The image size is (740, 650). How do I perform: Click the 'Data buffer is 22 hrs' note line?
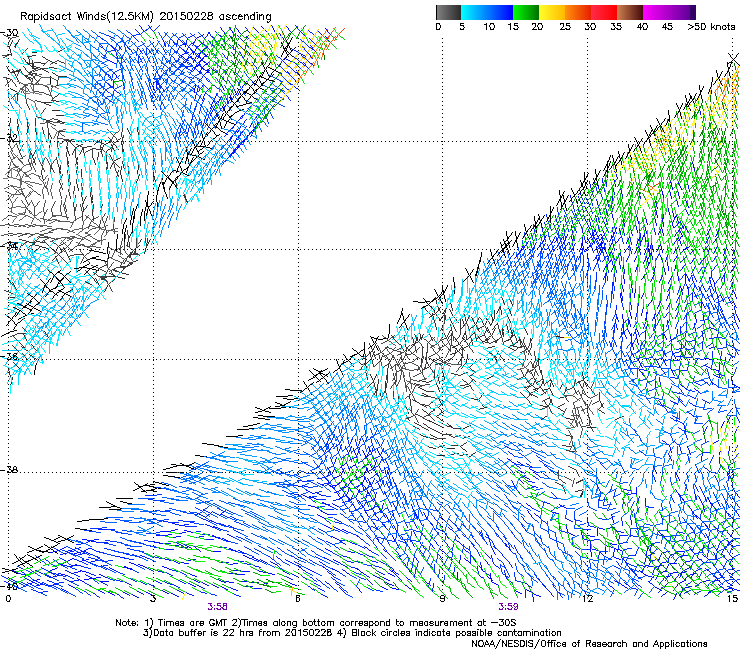[x=352, y=633]
